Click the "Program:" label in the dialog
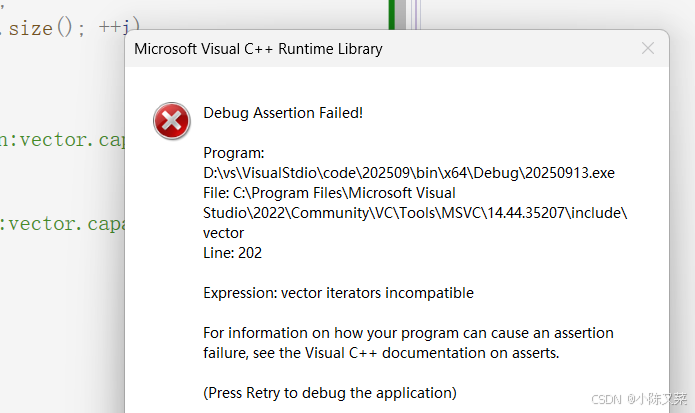The height and width of the screenshot is (413, 695). tap(233, 153)
